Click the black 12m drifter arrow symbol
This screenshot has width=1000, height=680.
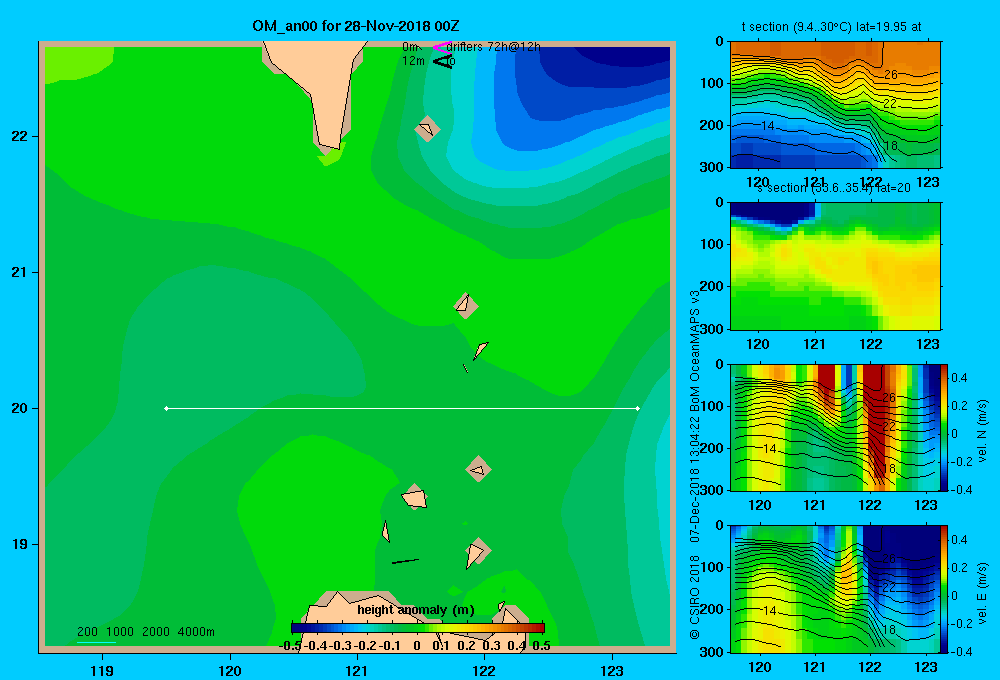[x=442, y=61]
